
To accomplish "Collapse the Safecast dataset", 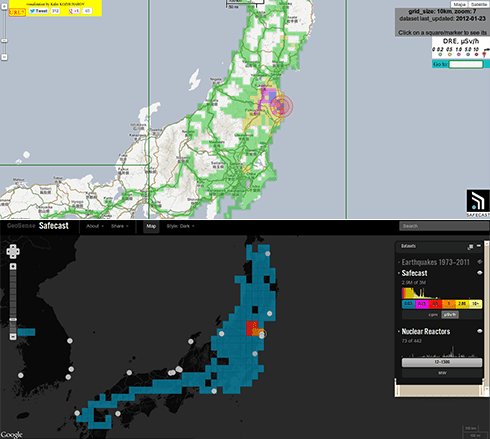I will 399,273.
